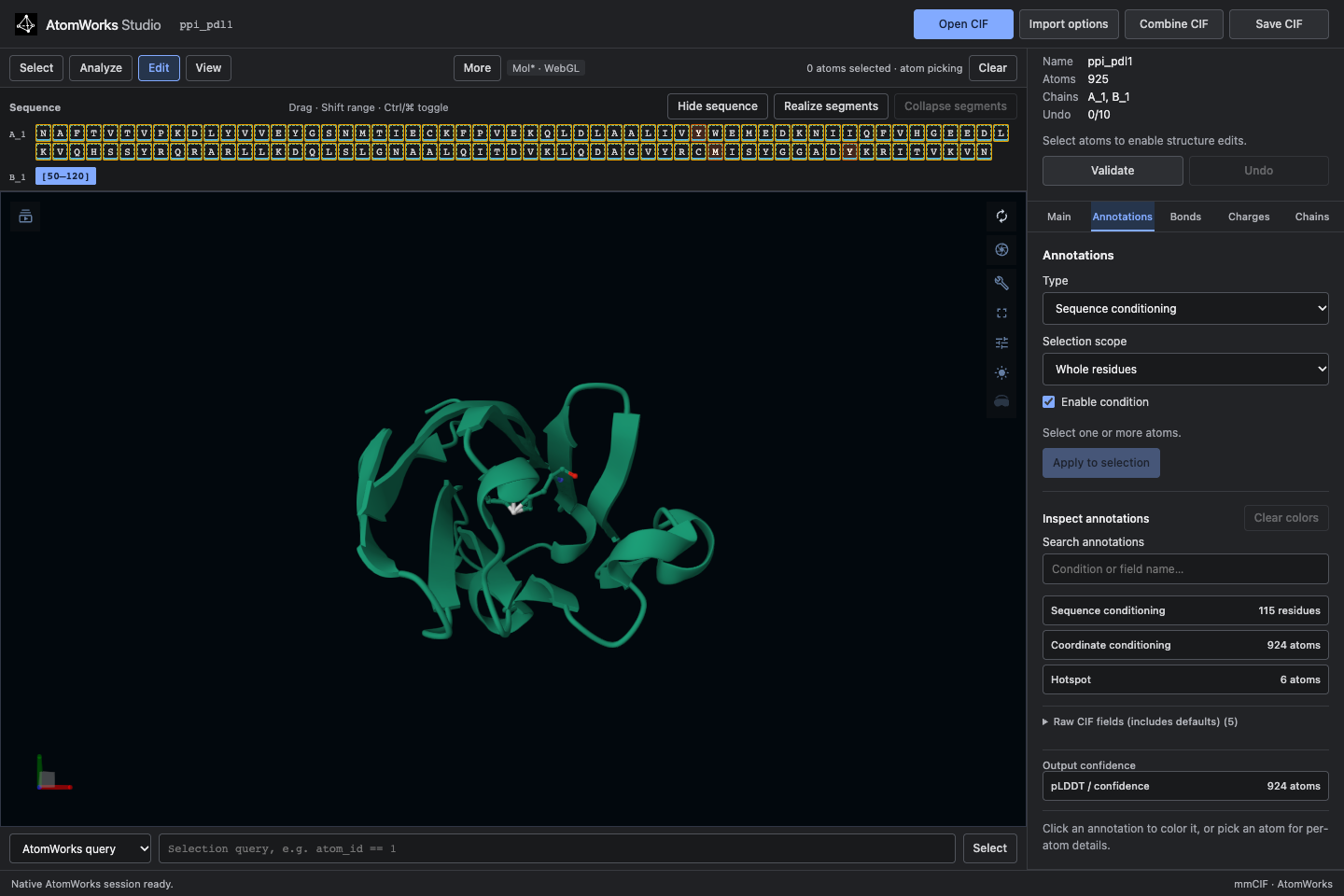The image size is (1344, 896).
Task: Click Combine CIF button
Action: click(x=1174, y=24)
